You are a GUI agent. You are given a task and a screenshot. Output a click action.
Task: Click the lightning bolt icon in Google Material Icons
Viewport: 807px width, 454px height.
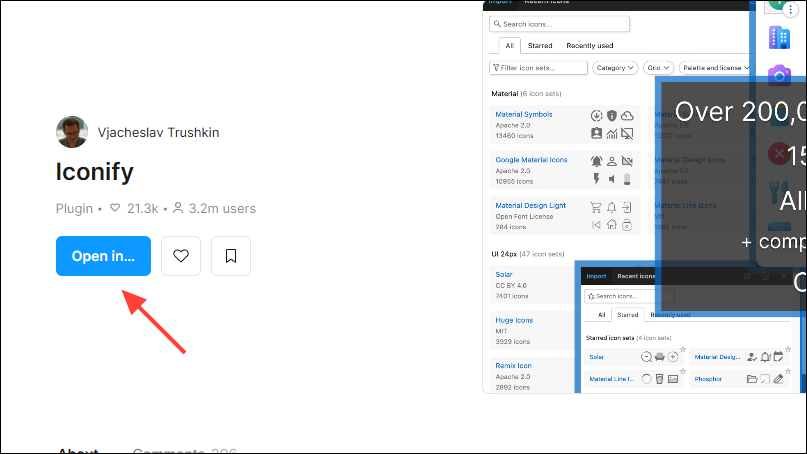click(x=597, y=179)
